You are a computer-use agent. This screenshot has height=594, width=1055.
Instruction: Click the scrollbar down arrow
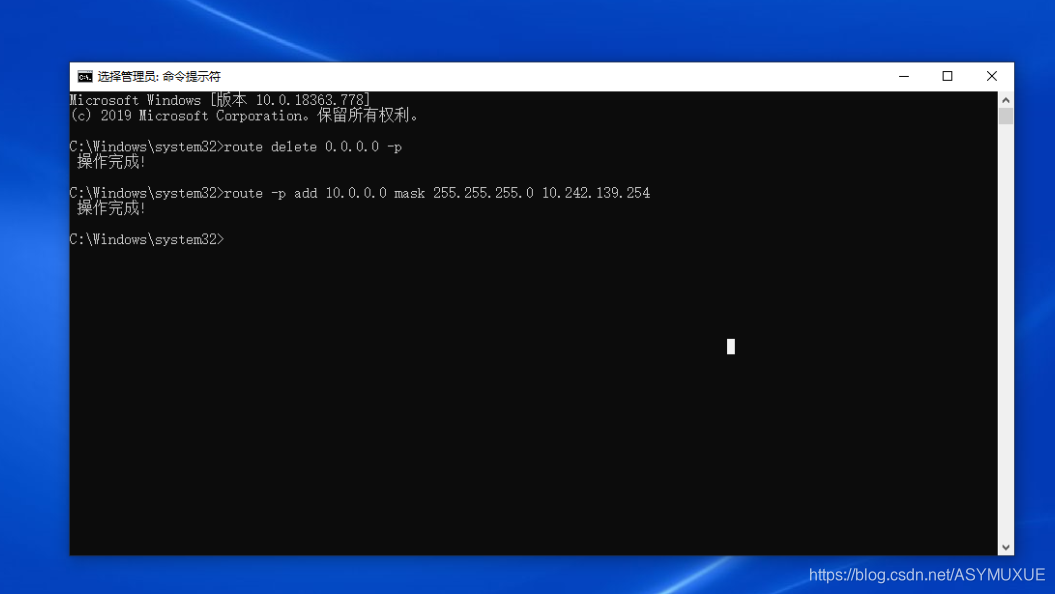[1006, 547]
